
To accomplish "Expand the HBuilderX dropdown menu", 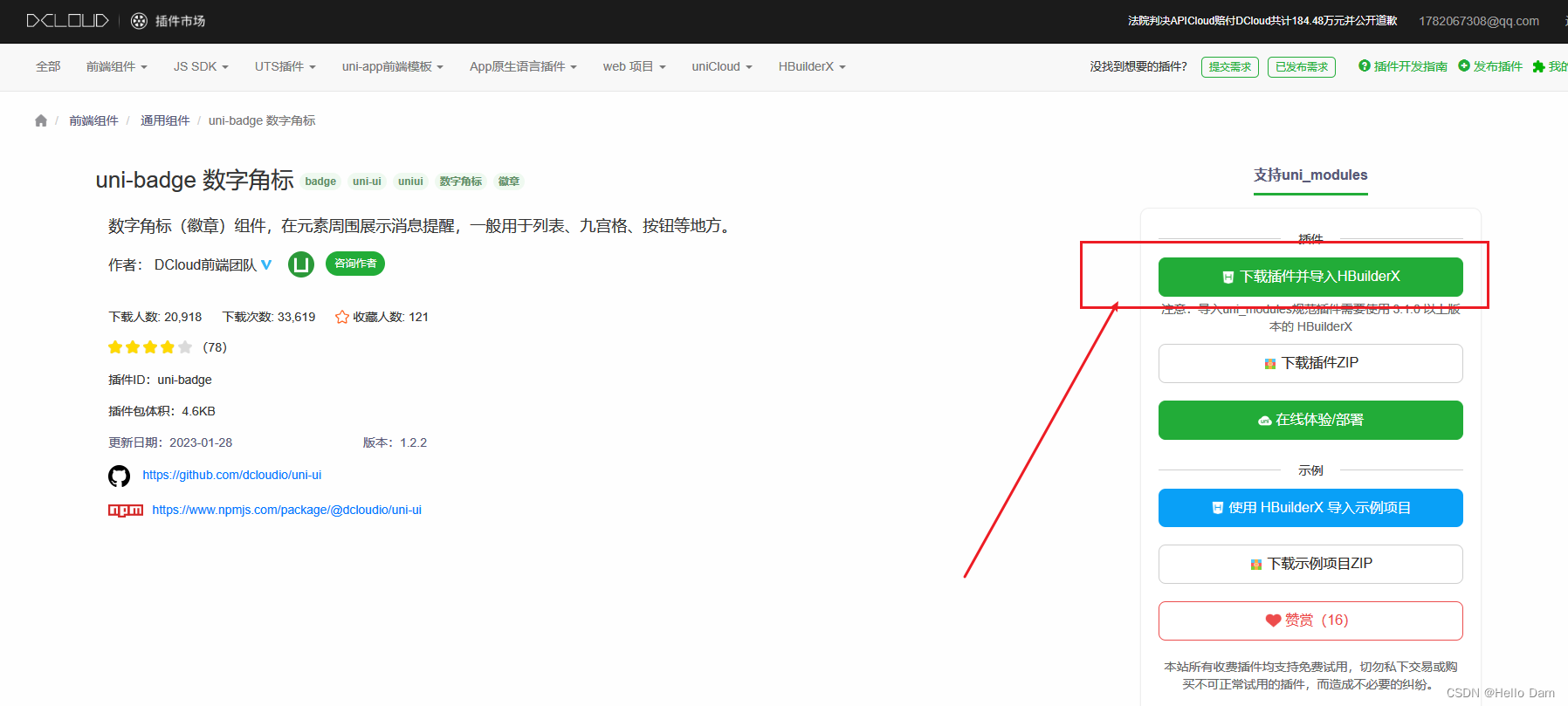I will [x=812, y=66].
